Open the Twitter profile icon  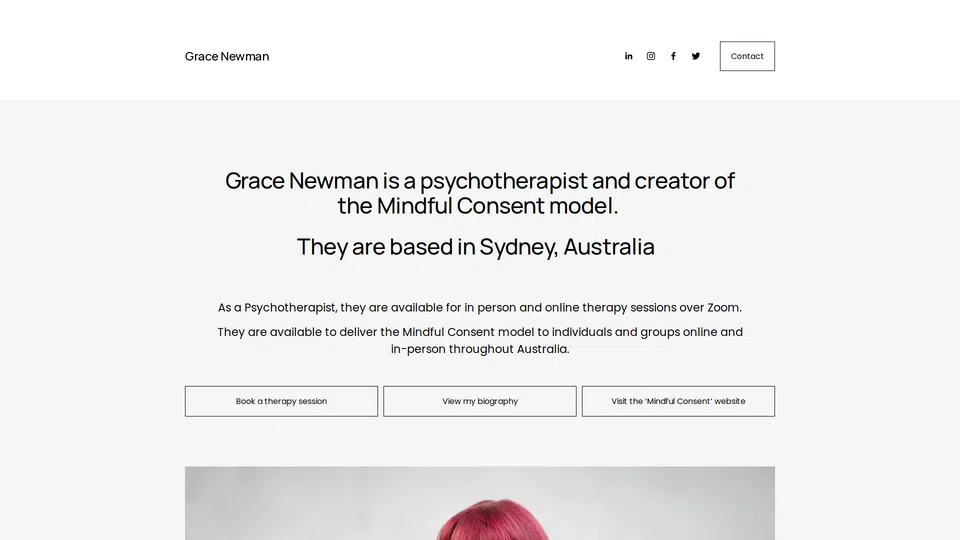[x=696, y=56]
